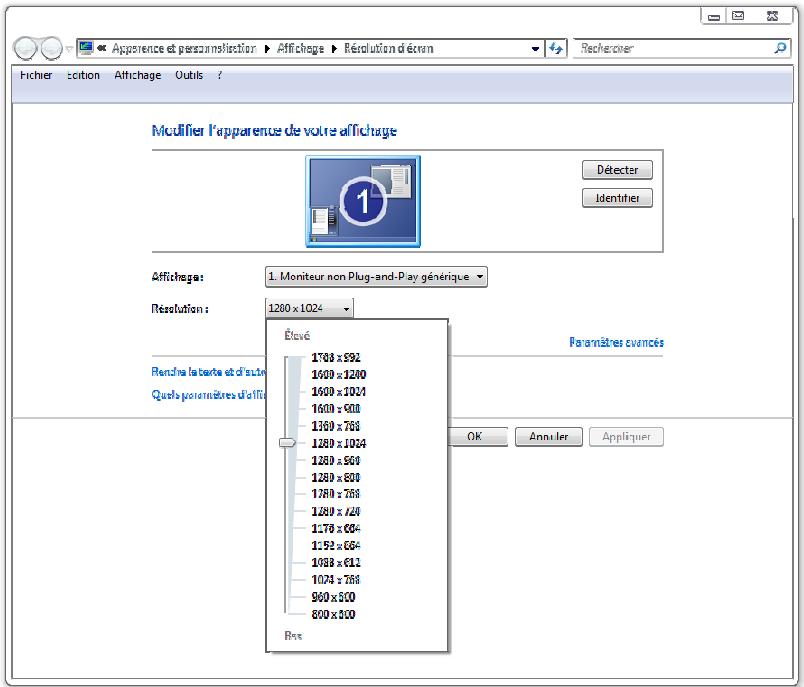Click the Détecter button
This screenshot has height=687, width=804.
pyautogui.click(x=617, y=170)
